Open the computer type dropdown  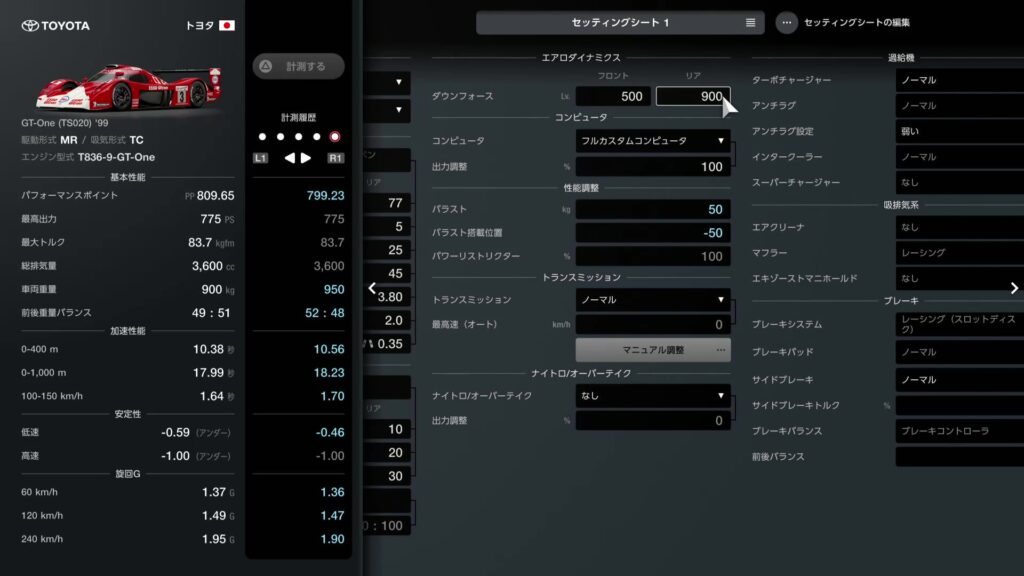pyautogui.click(x=653, y=141)
